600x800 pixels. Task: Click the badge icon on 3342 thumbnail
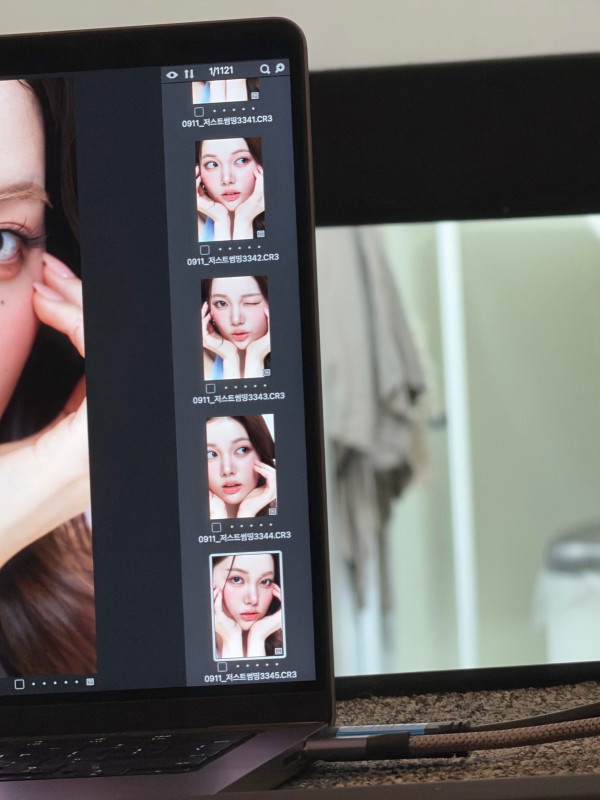[261, 234]
